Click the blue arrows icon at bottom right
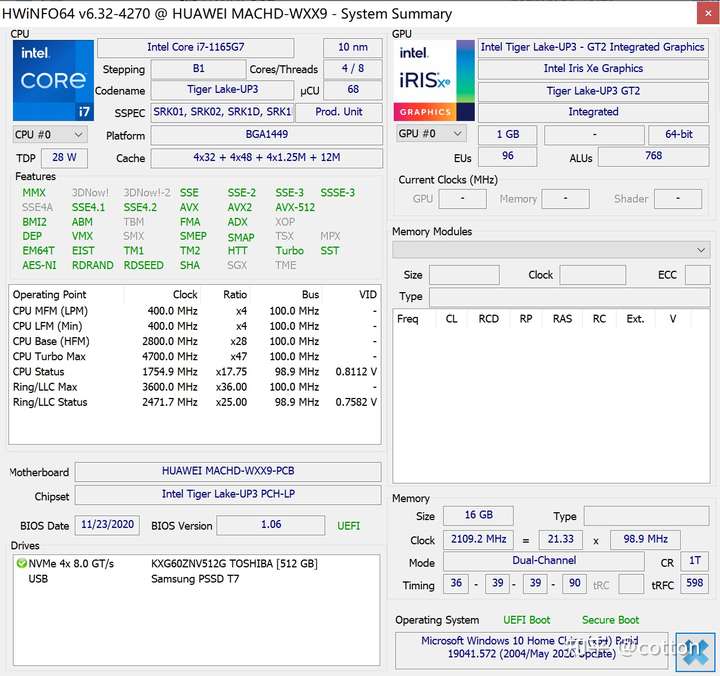Image resolution: width=720 pixels, height=676 pixels. [695, 652]
